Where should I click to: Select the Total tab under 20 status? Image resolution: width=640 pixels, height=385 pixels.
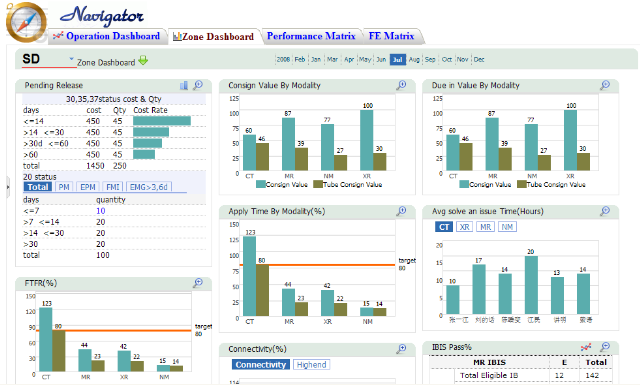(38, 187)
